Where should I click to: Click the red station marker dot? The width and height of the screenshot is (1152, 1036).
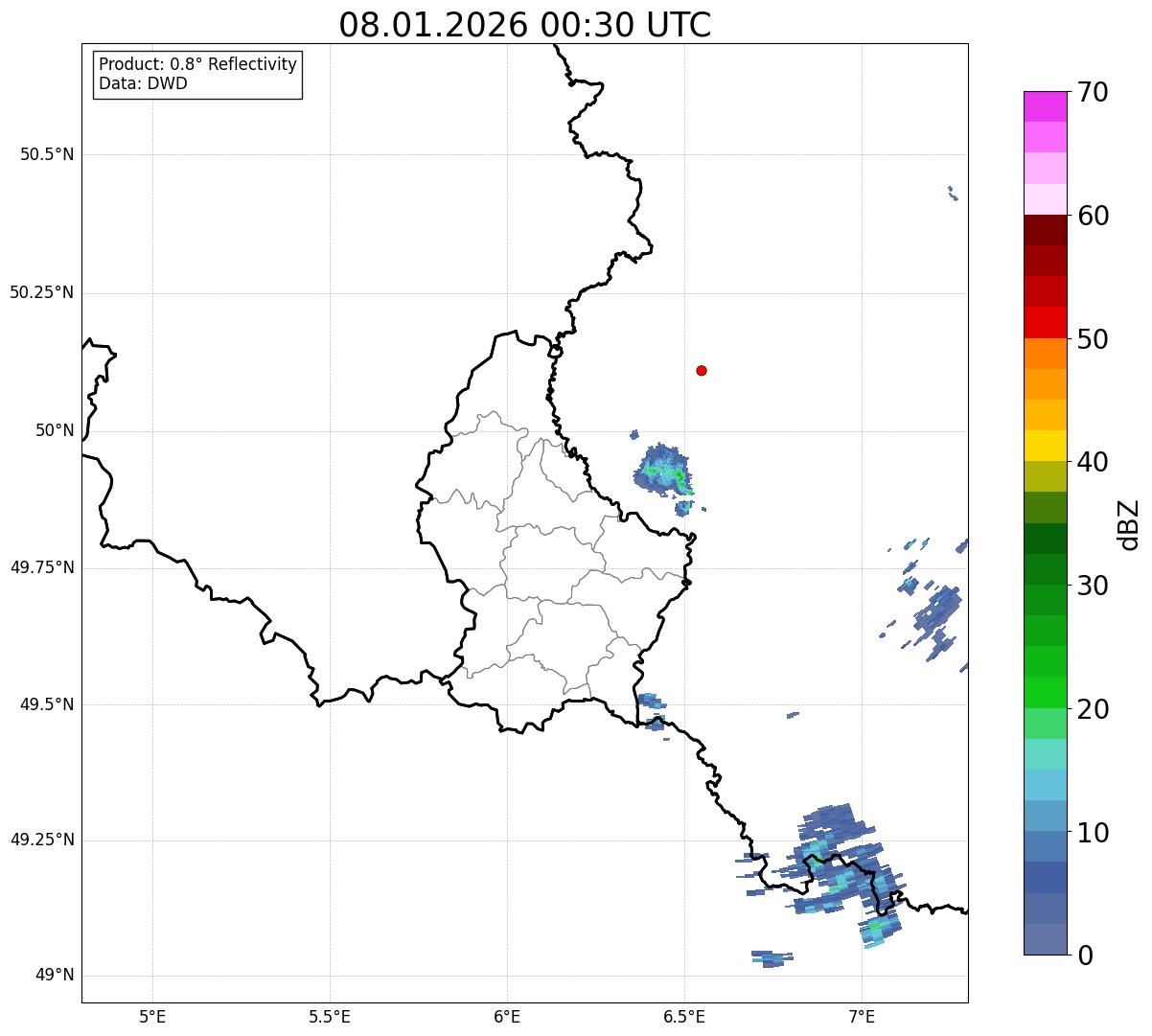[x=702, y=370]
